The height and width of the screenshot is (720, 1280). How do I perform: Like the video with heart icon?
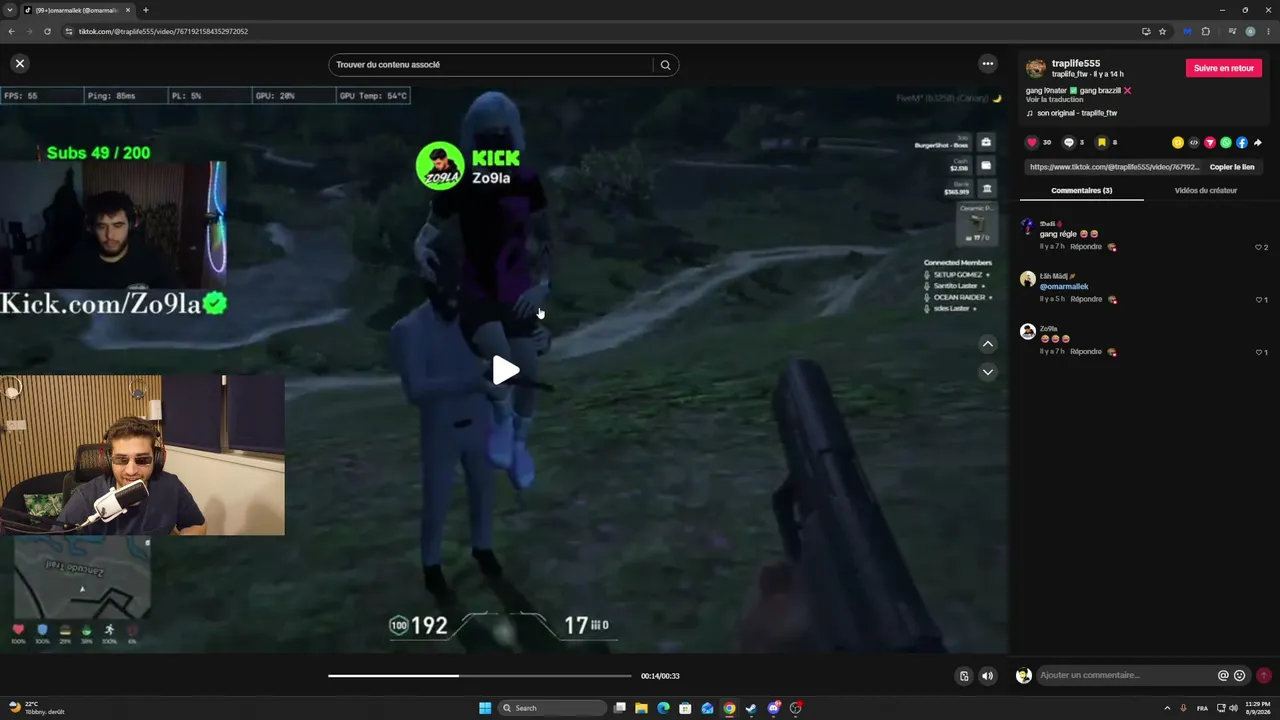point(1033,143)
